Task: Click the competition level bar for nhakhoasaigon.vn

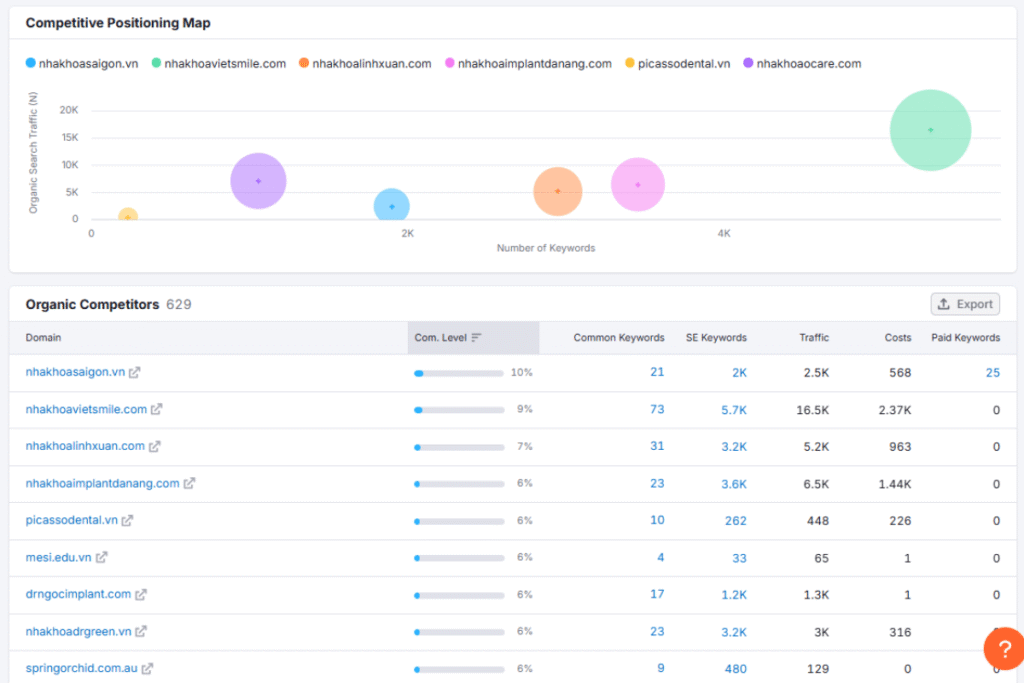Action: pos(458,372)
